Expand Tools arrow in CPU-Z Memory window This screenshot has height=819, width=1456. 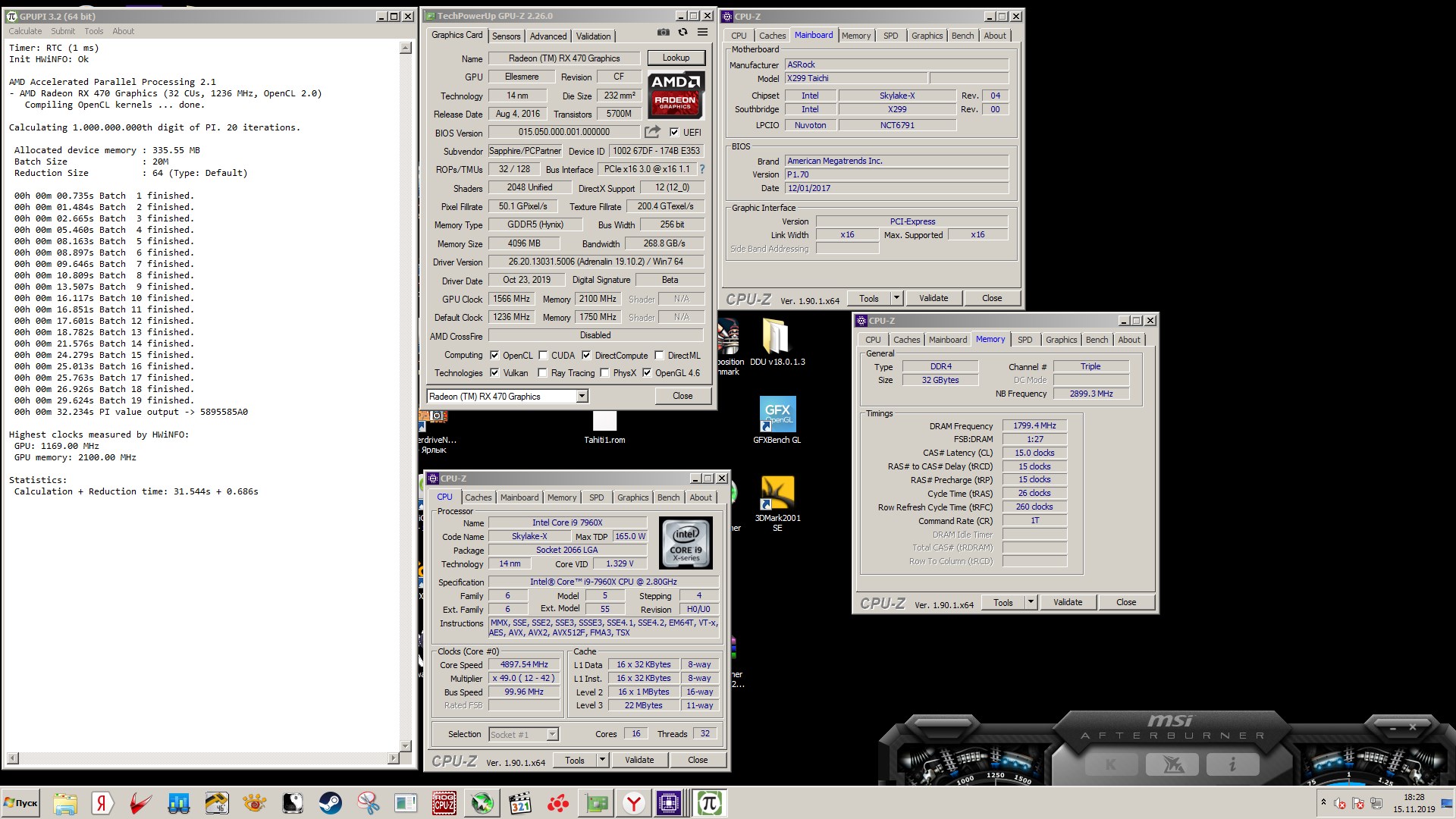pos(1031,602)
